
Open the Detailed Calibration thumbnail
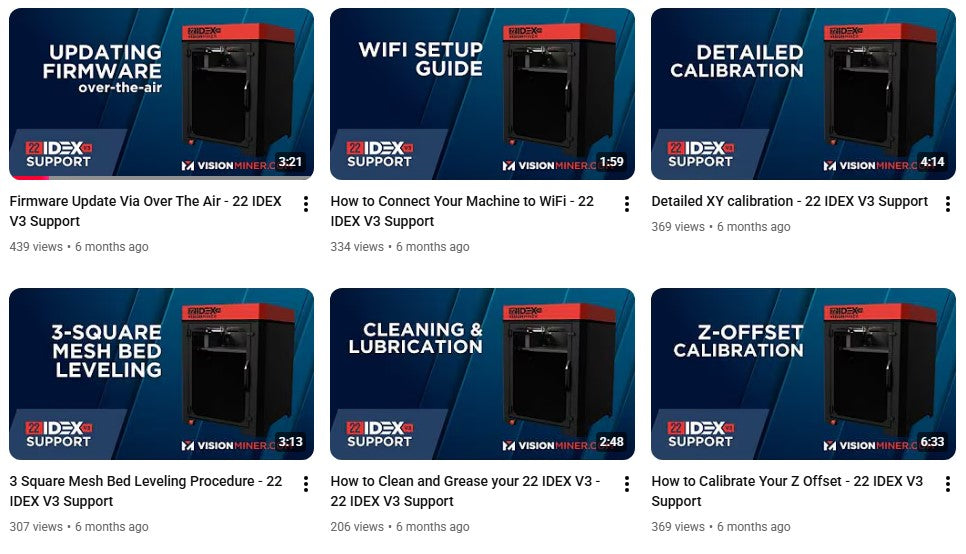coord(803,94)
